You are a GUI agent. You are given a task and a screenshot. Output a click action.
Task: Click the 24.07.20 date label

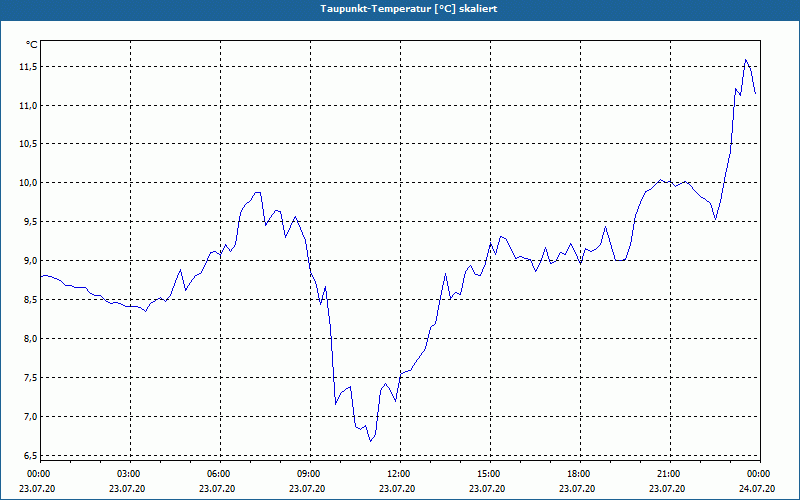[757, 489]
